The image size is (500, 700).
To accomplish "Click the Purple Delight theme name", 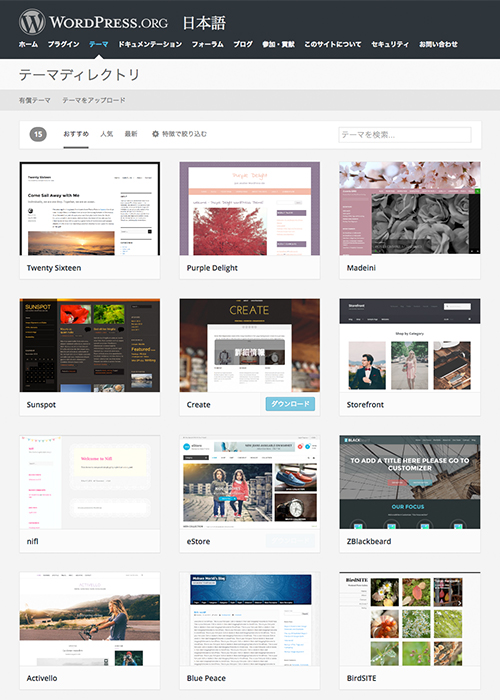I will pos(212,268).
